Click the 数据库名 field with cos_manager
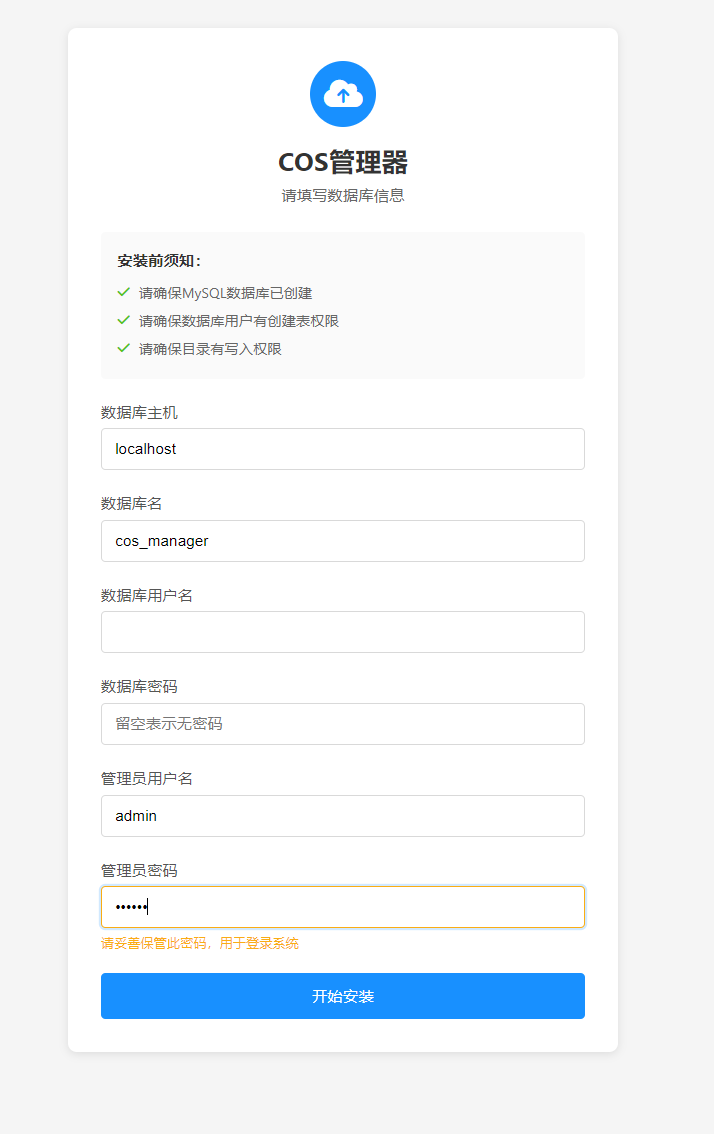 [343, 541]
